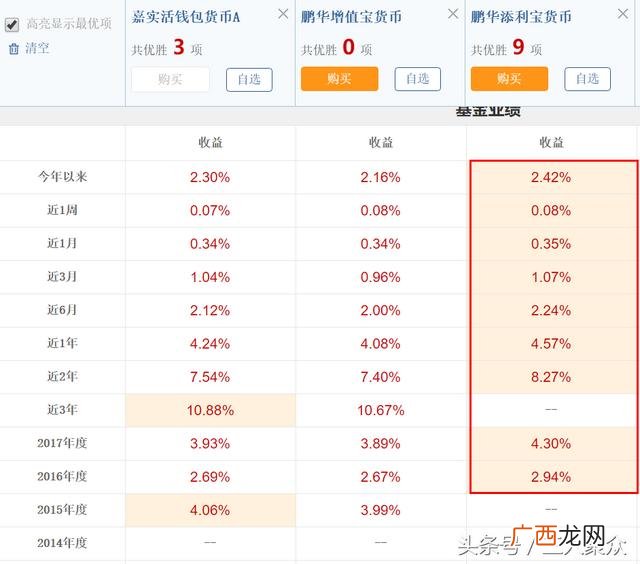Click the 1.07% three-month value
This screenshot has width=640, height=564.
[x=551, y=277]
